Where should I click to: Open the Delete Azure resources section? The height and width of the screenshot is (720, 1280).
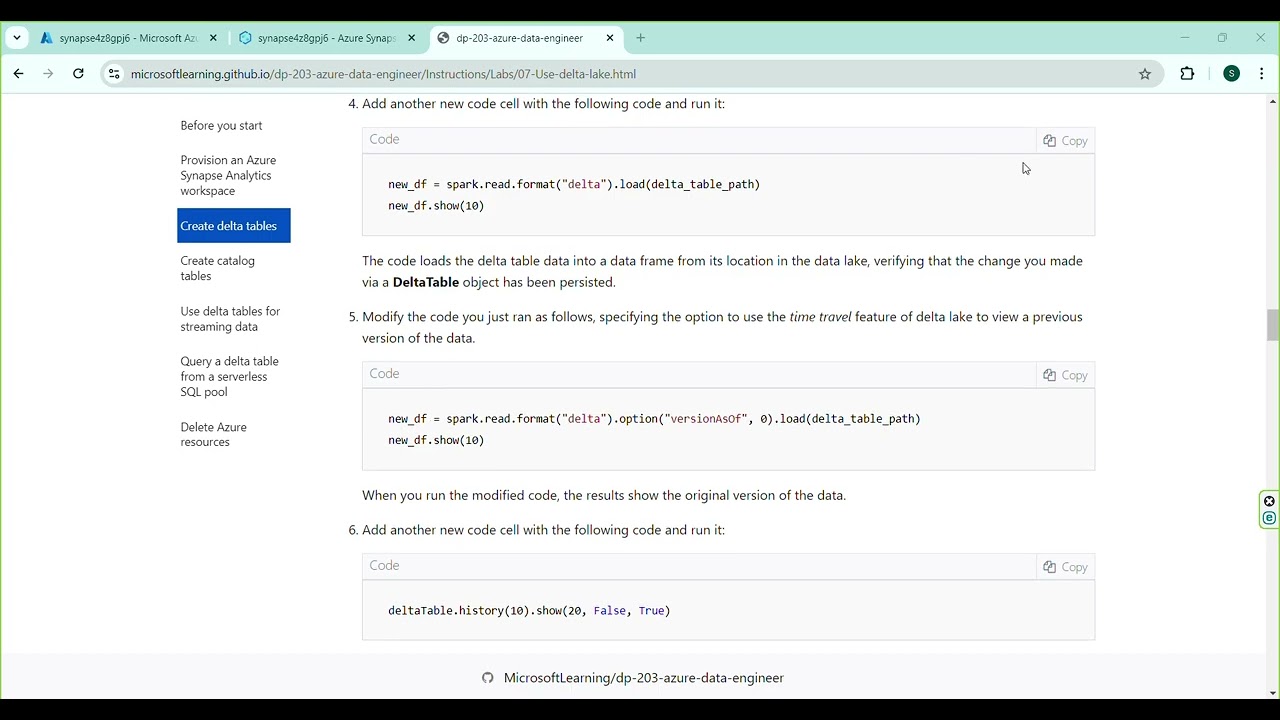(213, 435)
